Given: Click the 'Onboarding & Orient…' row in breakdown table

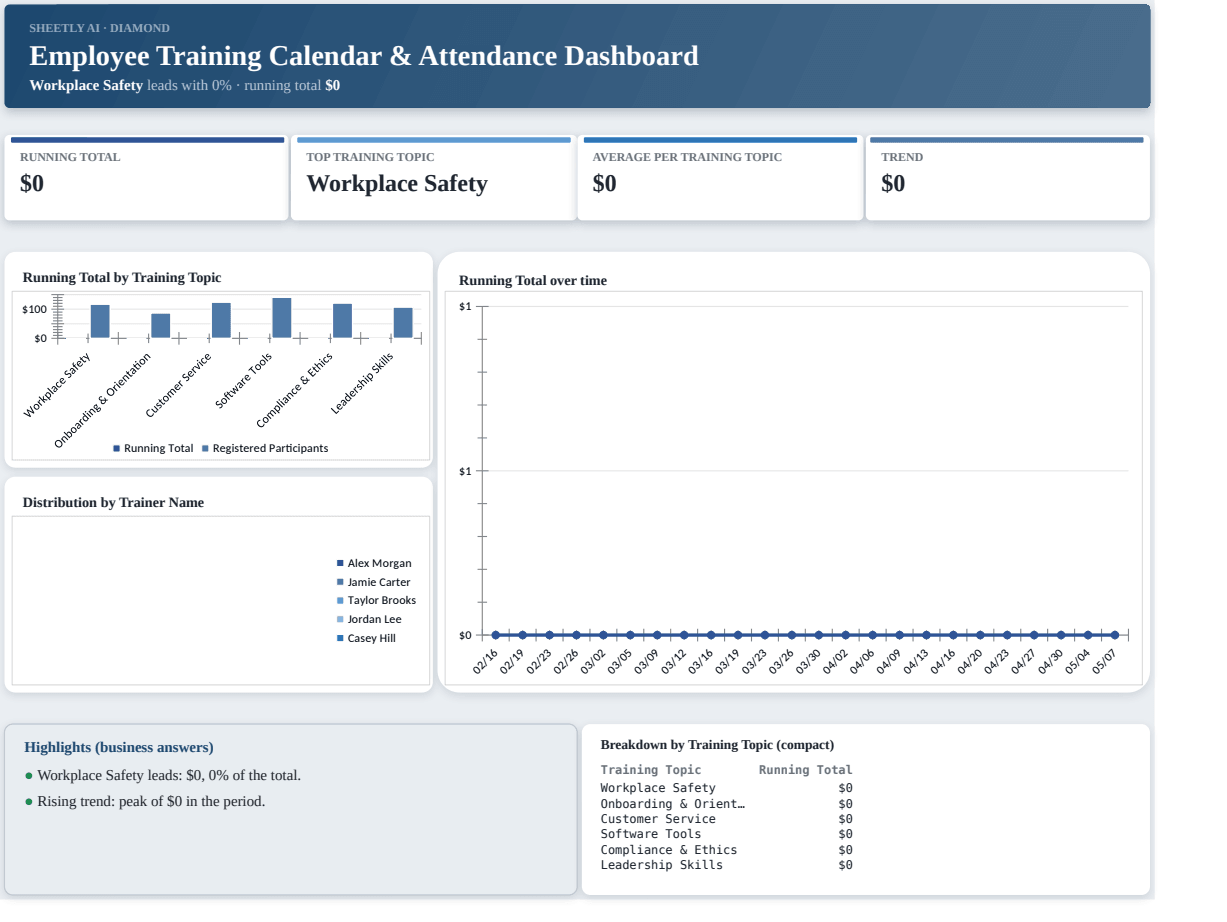Looking at the screenshot, I should point(727,804).
